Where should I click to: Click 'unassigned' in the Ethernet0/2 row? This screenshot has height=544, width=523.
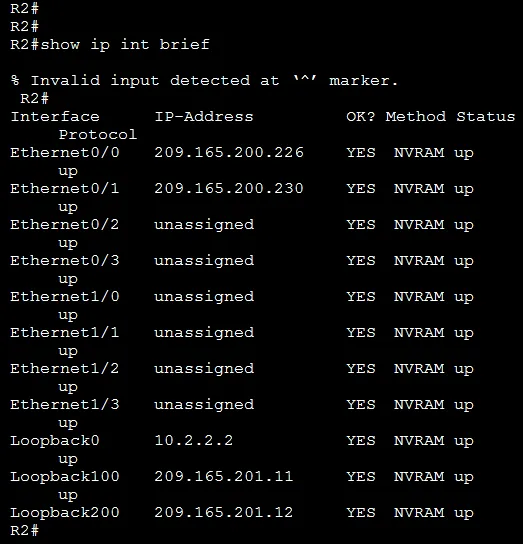click(x=204, y=226)
